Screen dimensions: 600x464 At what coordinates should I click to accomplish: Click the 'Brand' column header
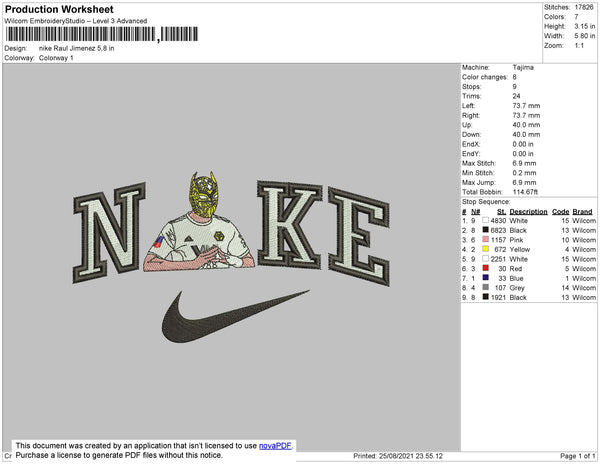(582, 212)
